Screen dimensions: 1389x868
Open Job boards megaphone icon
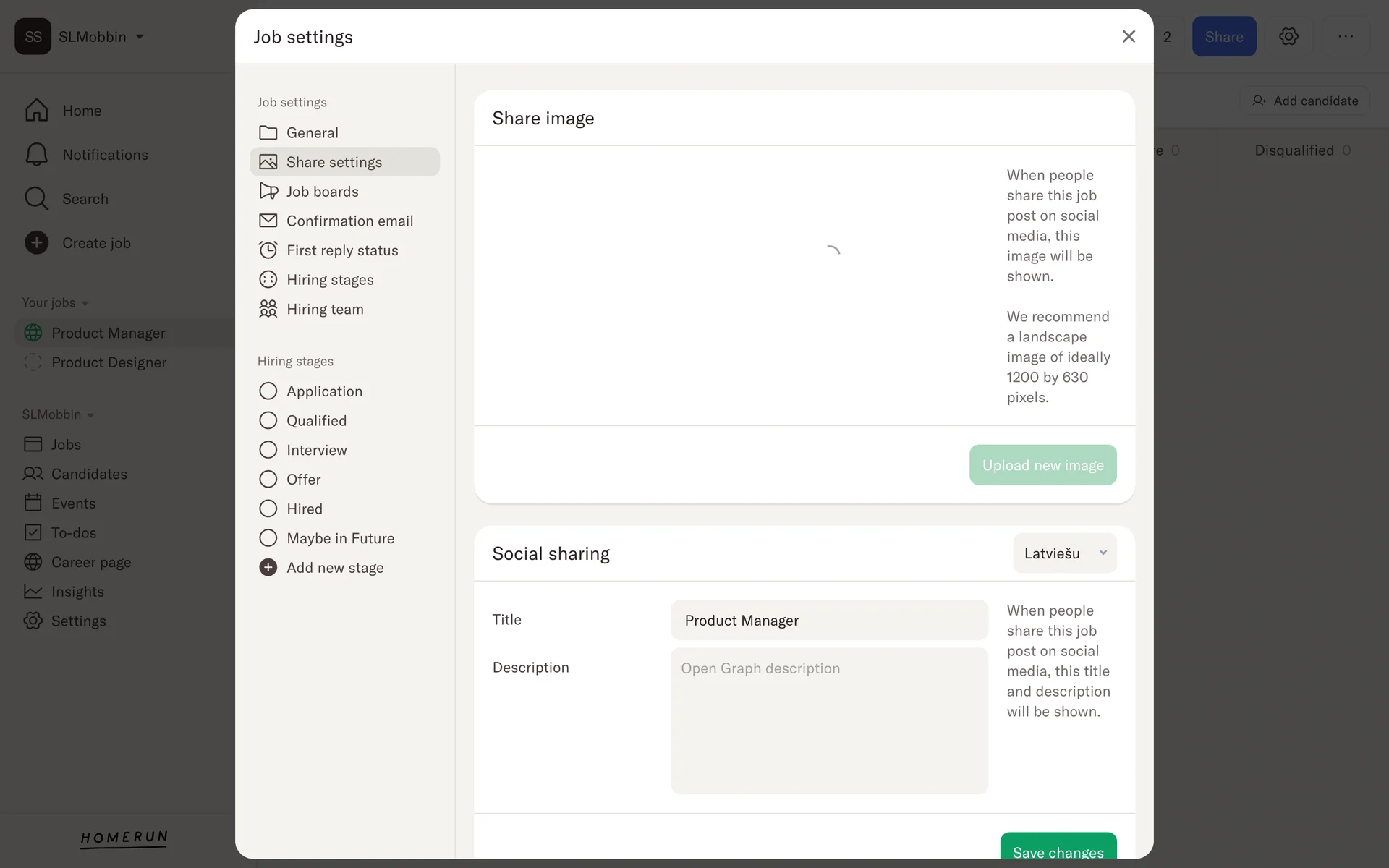pos(268,192)
